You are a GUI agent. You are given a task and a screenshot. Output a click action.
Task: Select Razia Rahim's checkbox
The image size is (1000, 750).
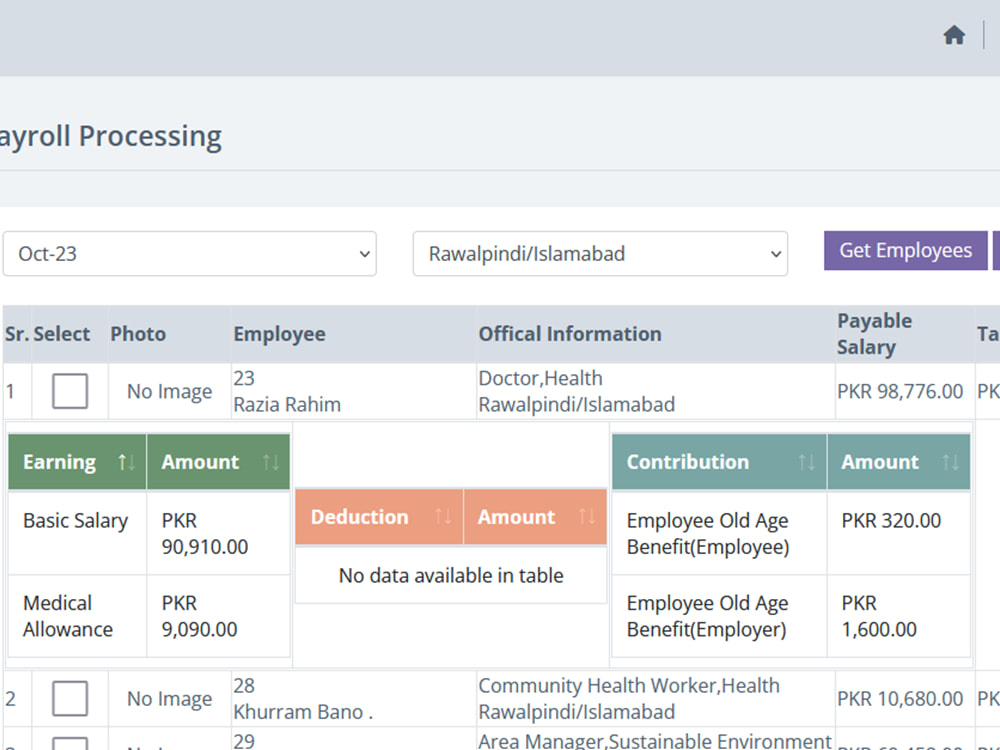pos(70,391)
